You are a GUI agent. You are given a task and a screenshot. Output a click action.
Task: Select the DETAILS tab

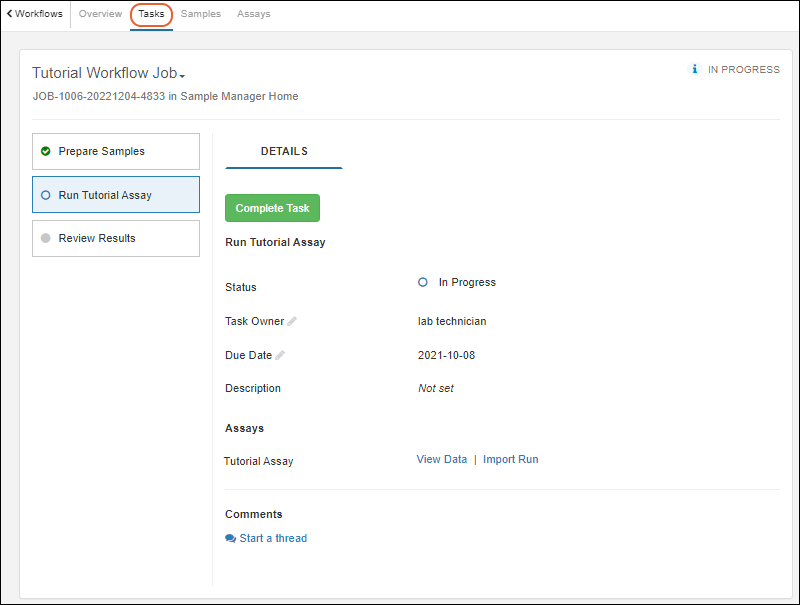click(x=284, y=151)
